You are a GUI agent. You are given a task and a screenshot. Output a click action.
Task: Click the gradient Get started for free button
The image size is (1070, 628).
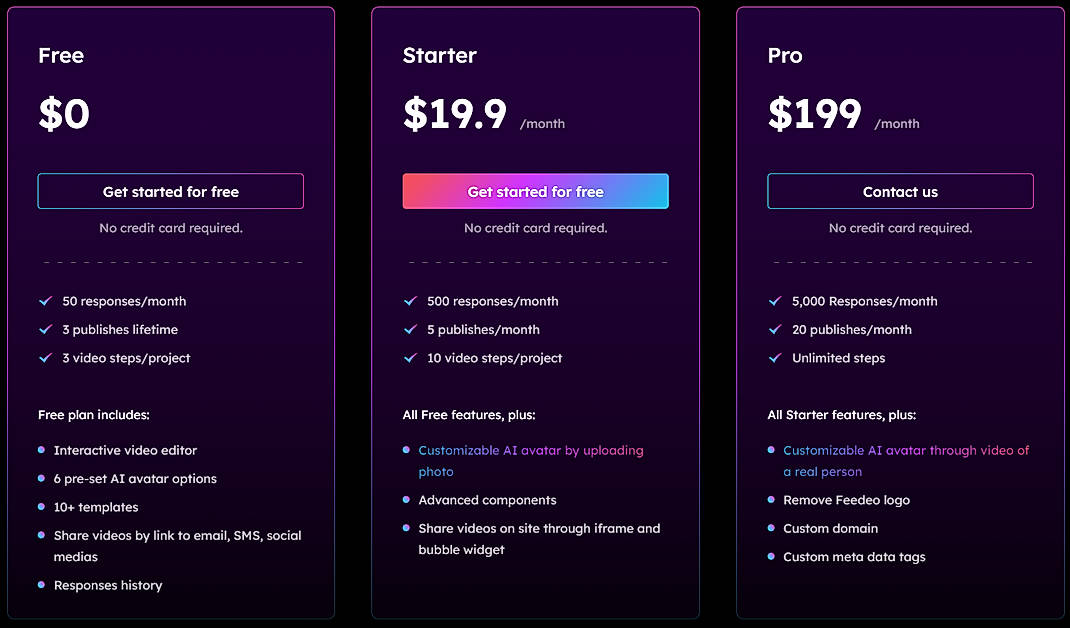coord(535,191)
